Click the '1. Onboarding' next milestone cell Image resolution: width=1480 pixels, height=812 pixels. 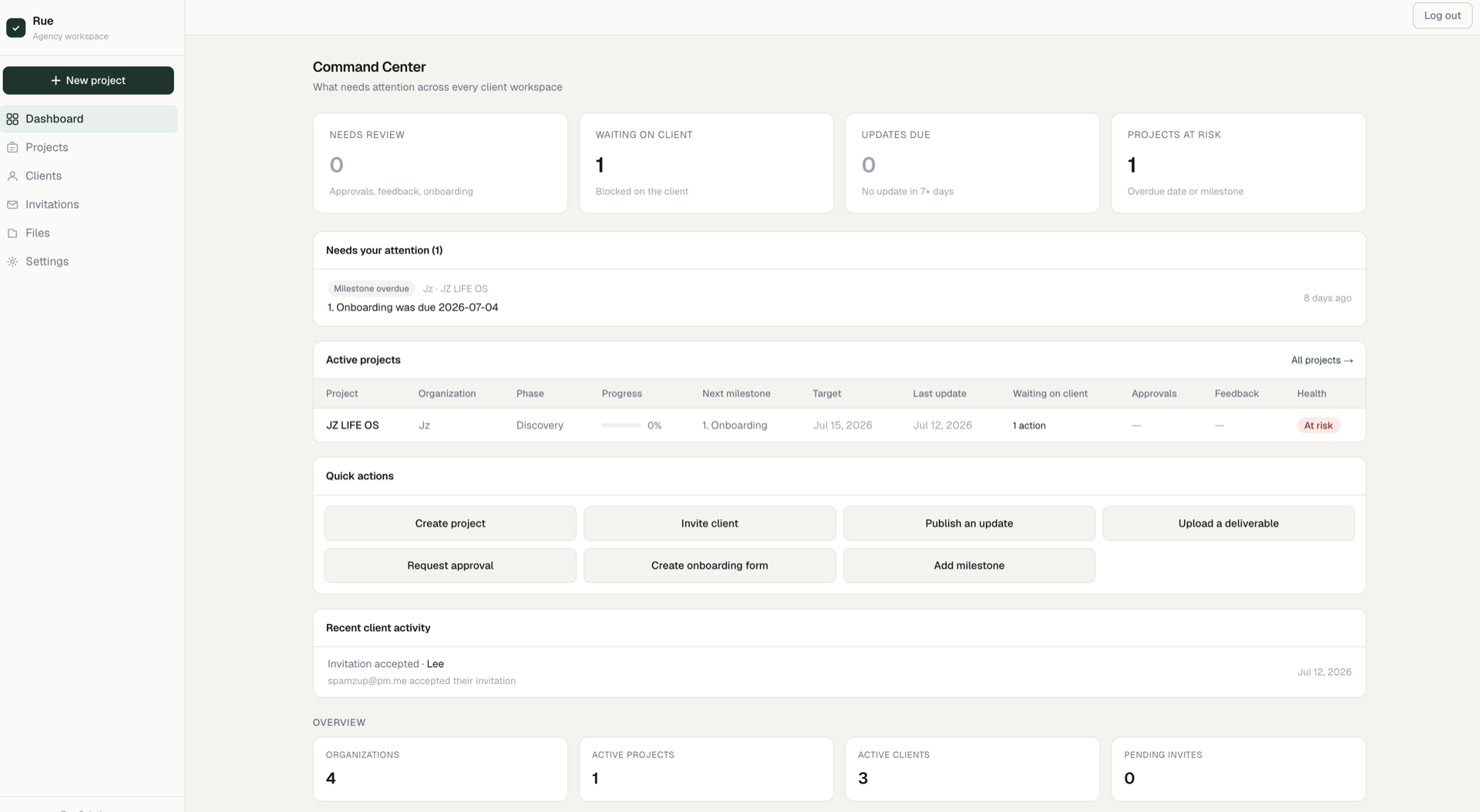[x=735, y=425]
